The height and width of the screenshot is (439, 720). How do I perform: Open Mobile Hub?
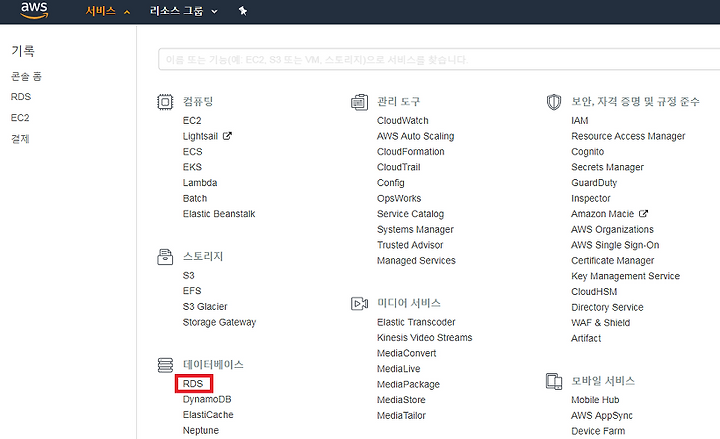(x=595, y=400)
